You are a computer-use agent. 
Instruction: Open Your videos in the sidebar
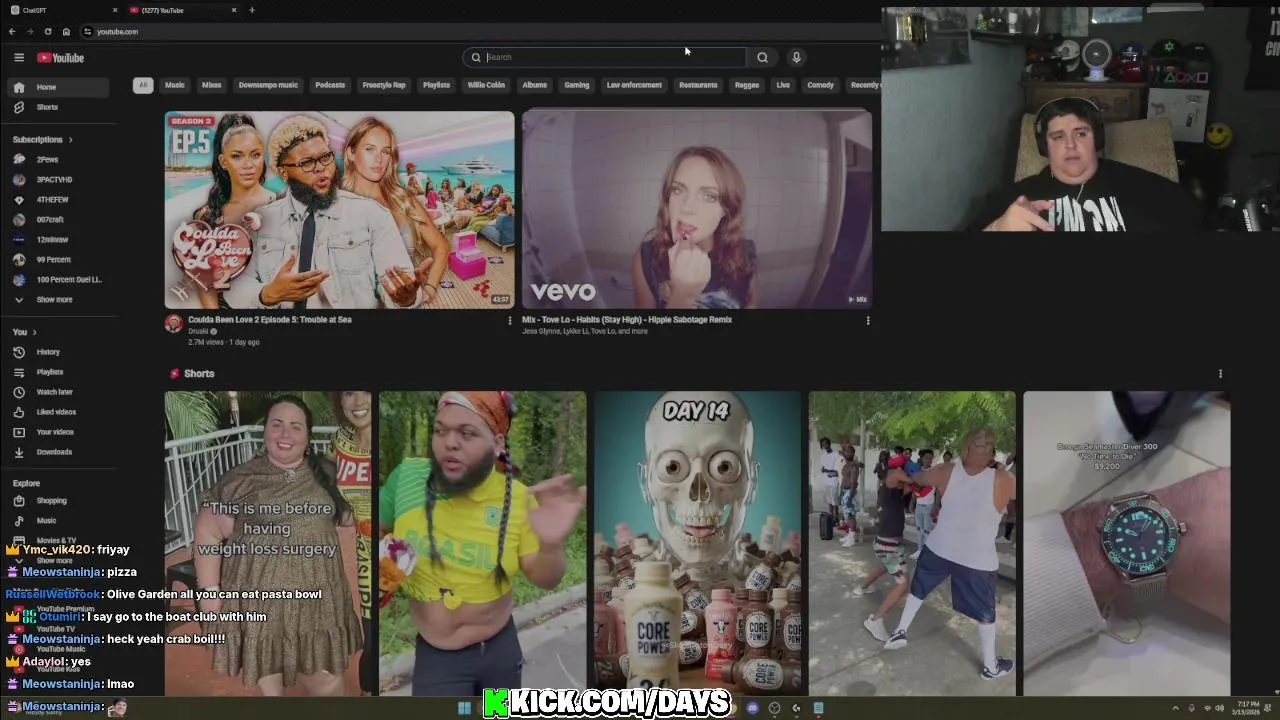60,432
